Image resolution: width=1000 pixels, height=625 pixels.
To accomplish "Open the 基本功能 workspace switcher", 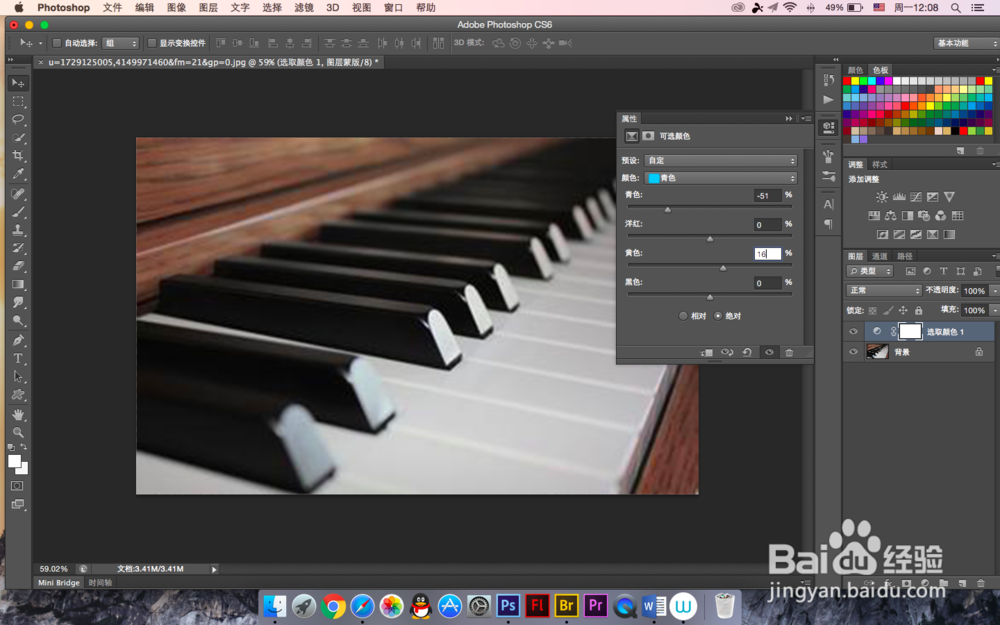I will pyautogui.click(x=965, y=43).
